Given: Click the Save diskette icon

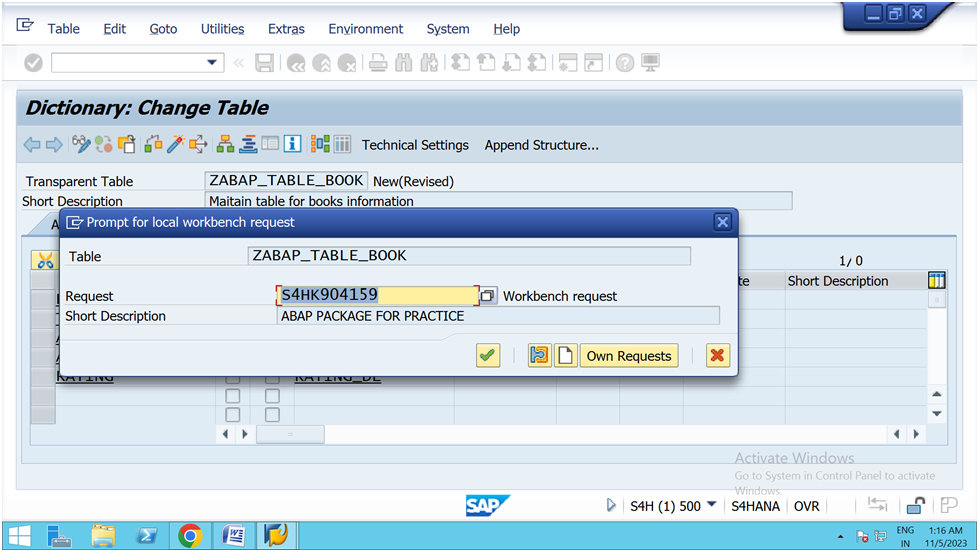Looking at the screenshot, I should pyautogui.click(x=264, y=63).
